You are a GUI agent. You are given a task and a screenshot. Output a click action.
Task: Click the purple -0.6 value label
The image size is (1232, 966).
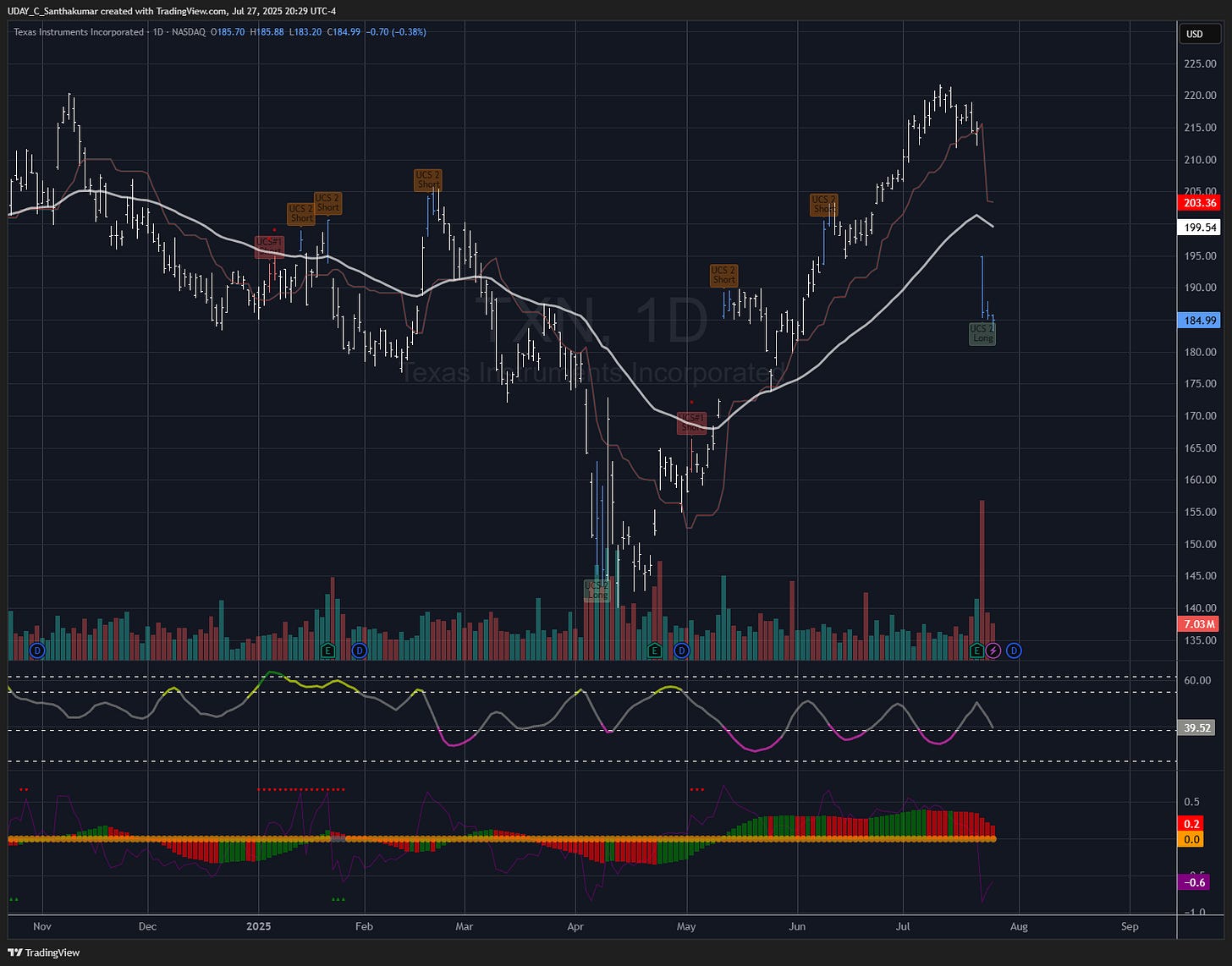coord(1195,882)
